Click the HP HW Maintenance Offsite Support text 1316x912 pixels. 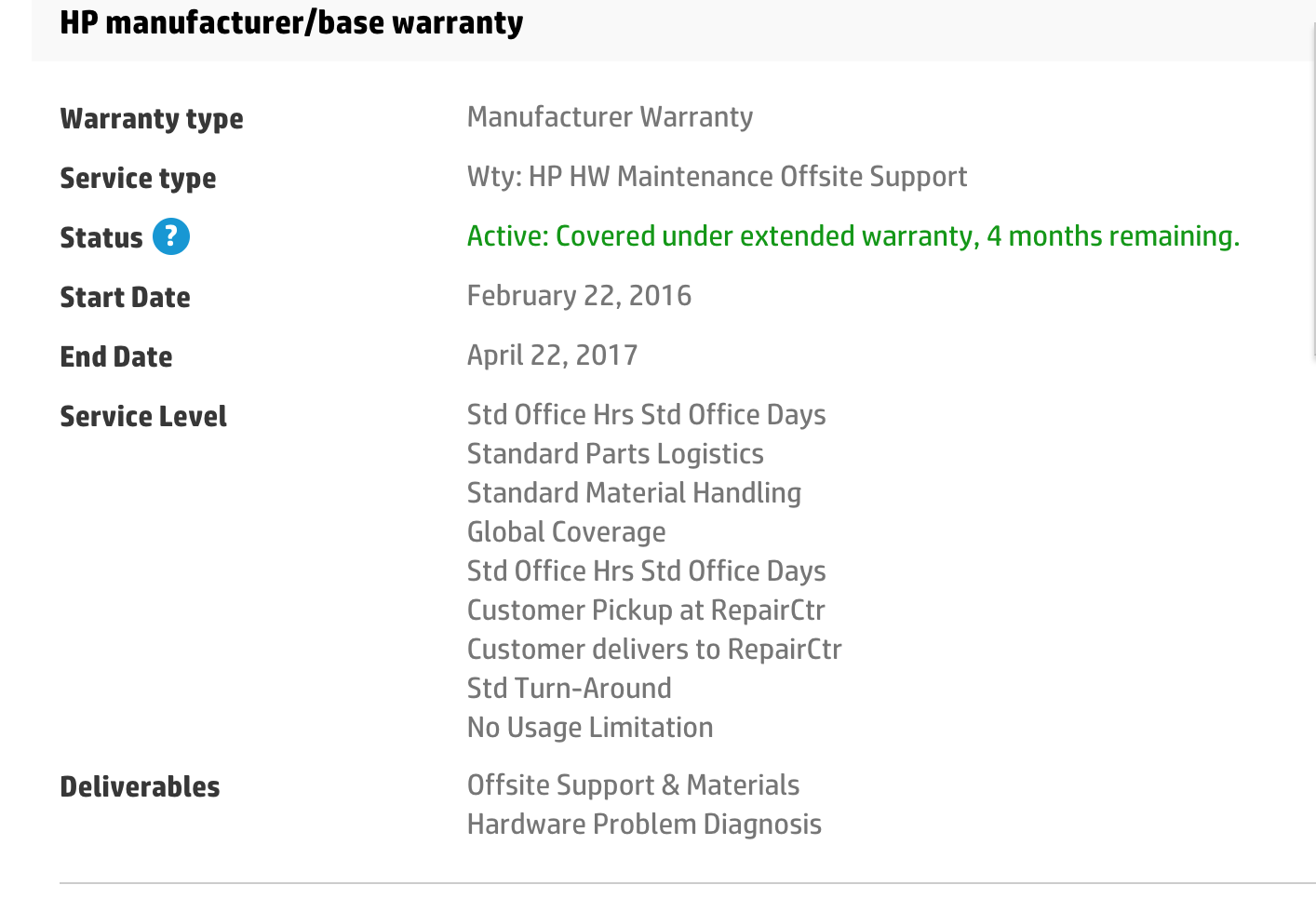pos(717,177)
